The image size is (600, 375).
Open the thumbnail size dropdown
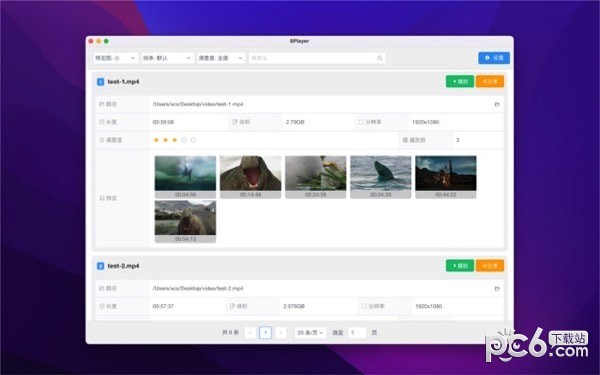(x=115, y=58)
